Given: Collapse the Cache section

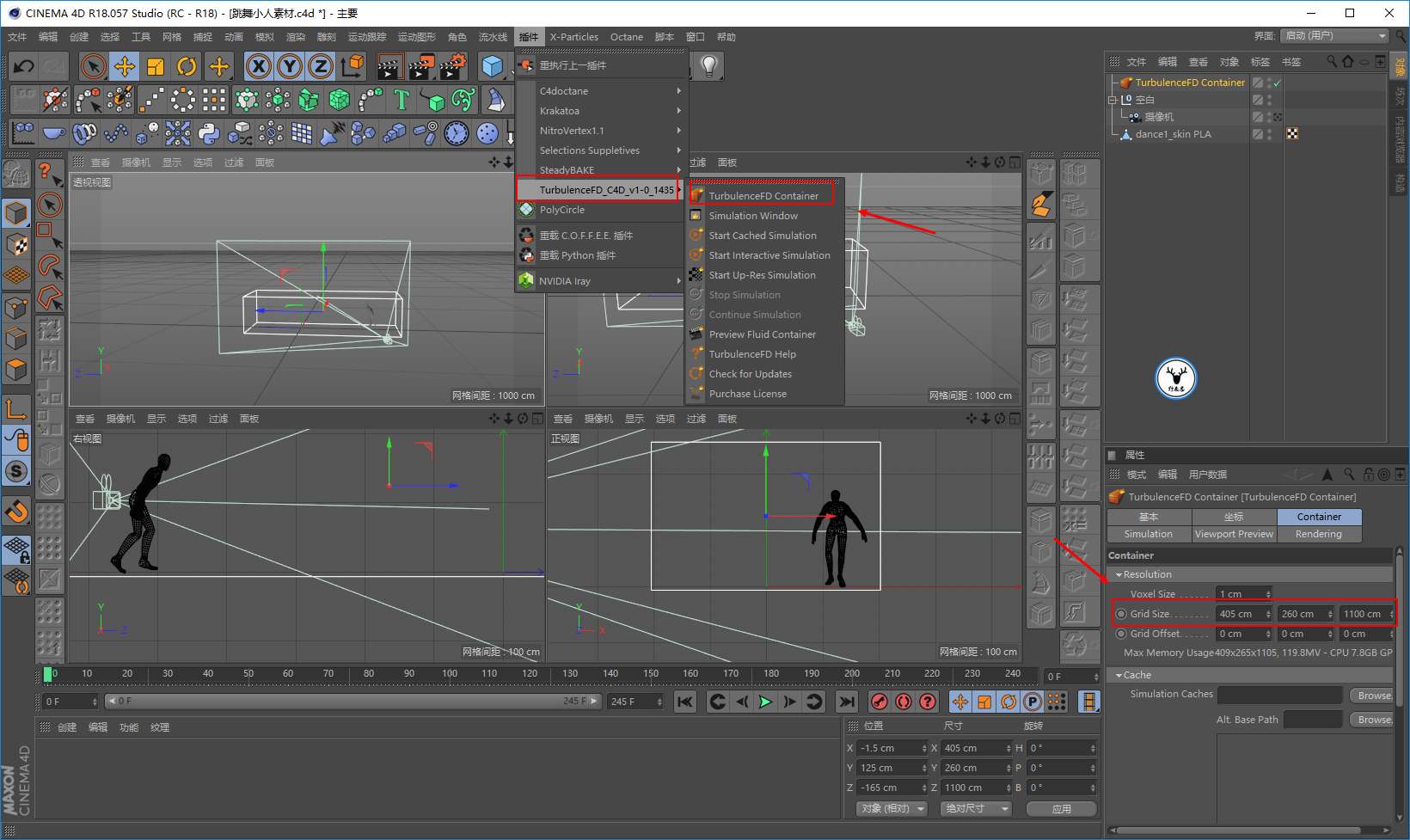Looking at the screenshot, I should pyautogui.click(x=1119, y=675).
